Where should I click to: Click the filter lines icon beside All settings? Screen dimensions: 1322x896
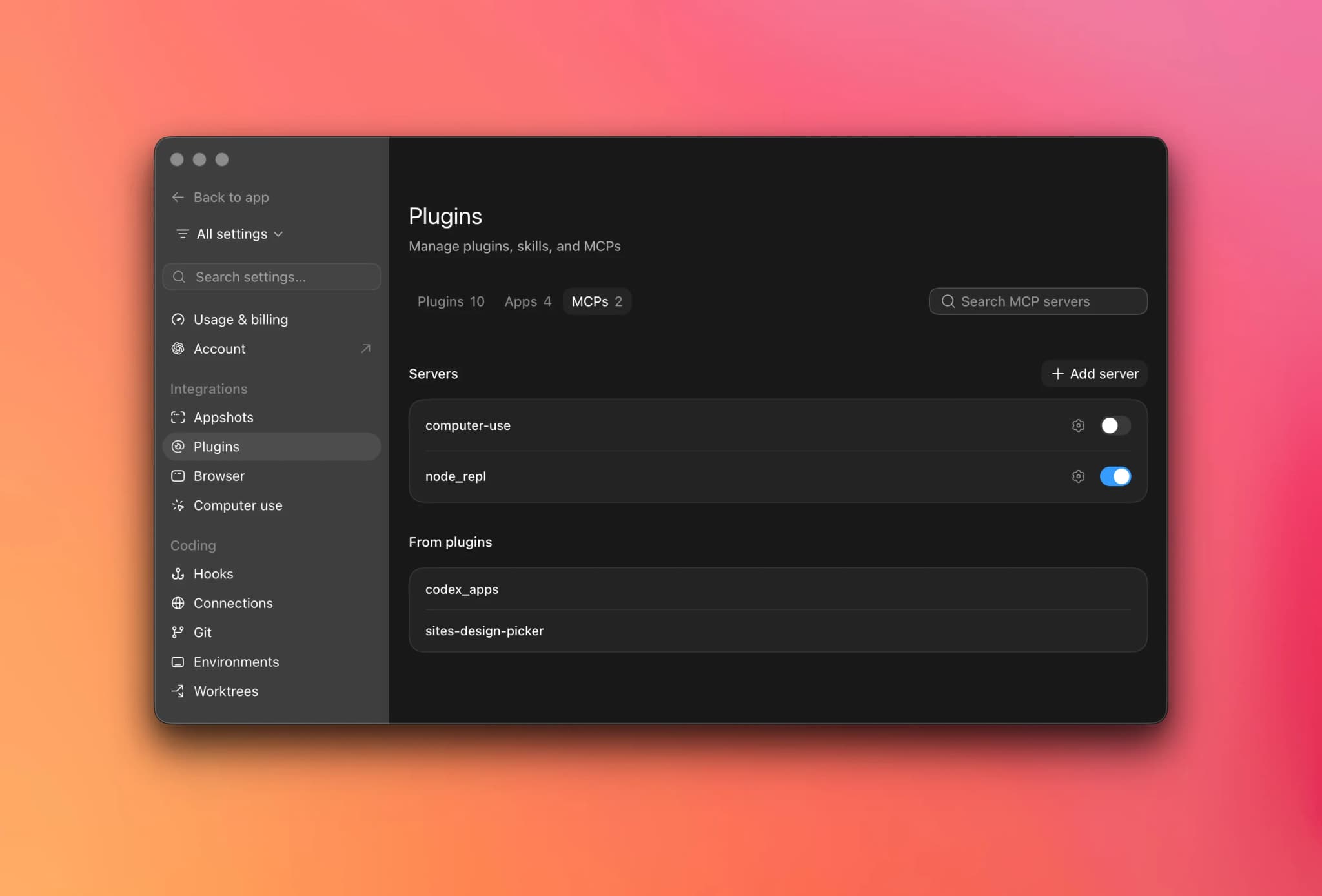183,234
